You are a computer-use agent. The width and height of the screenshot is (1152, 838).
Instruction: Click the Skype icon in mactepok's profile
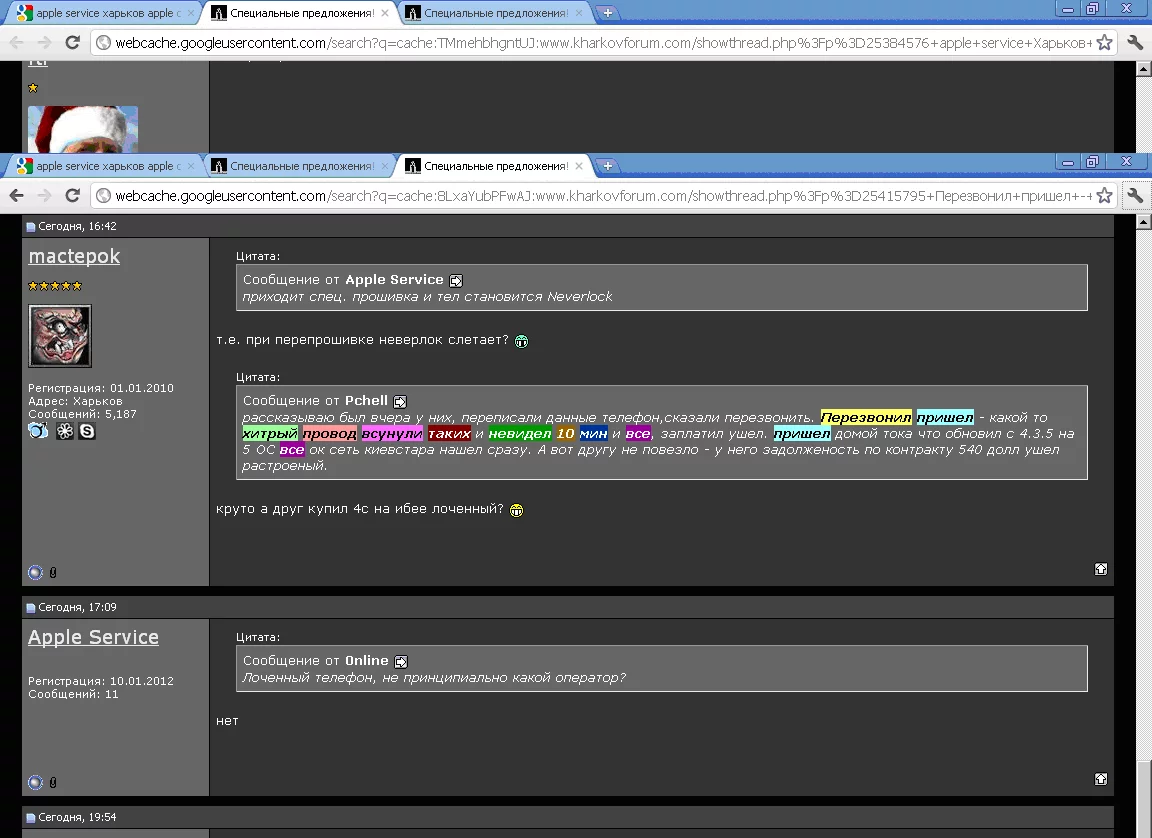(87, 431)
